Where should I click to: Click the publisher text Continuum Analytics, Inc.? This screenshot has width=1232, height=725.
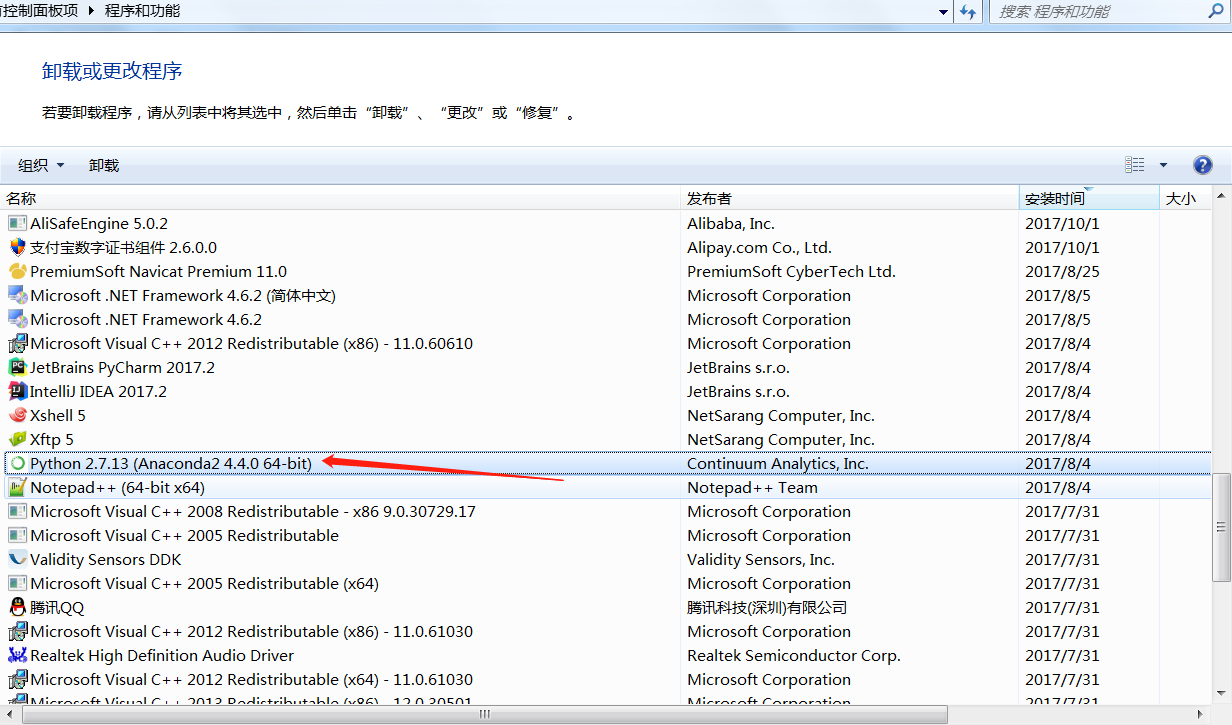pos(778,464)
